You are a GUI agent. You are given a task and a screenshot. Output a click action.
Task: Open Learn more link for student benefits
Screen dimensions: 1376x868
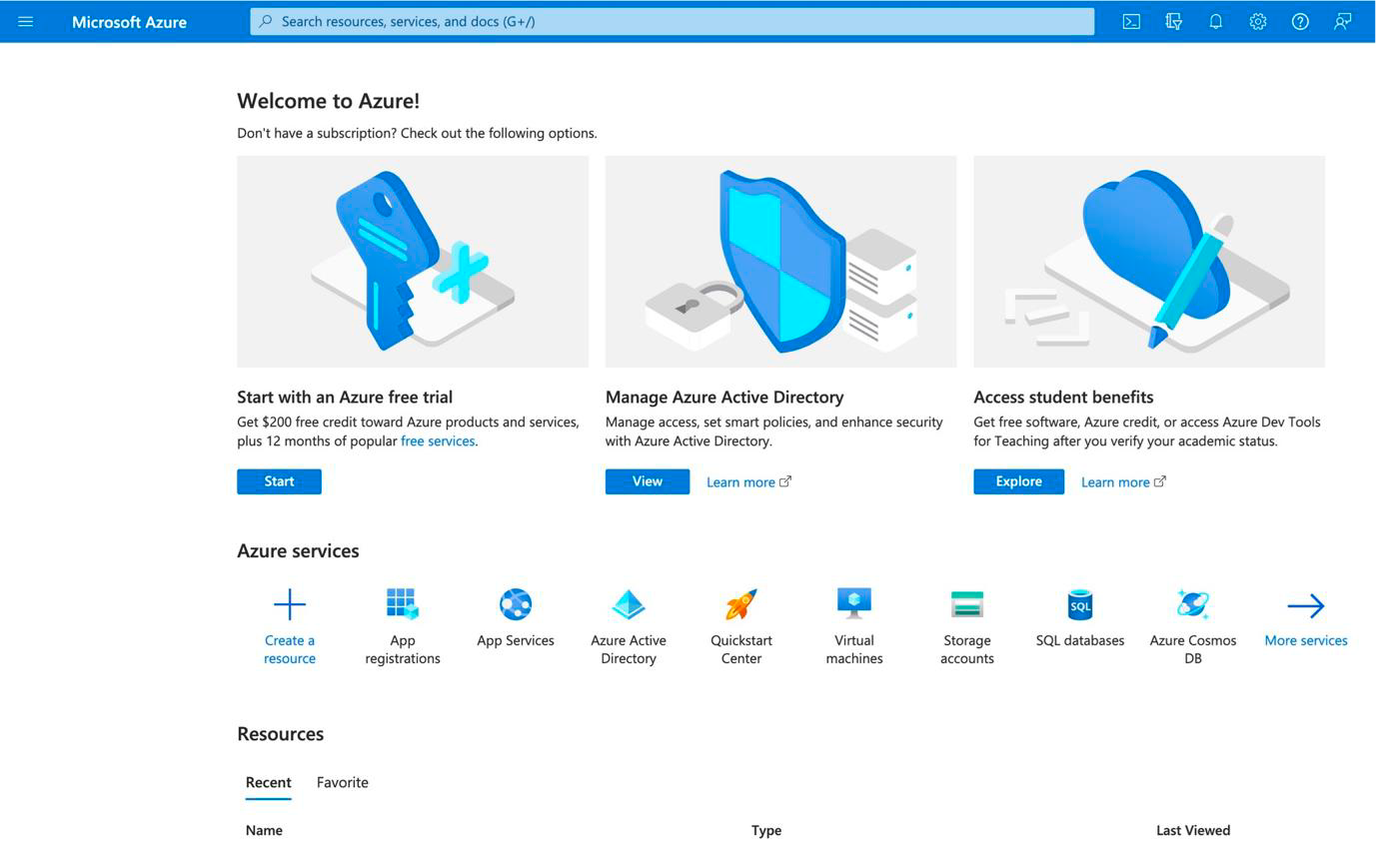coord(1115,481)
